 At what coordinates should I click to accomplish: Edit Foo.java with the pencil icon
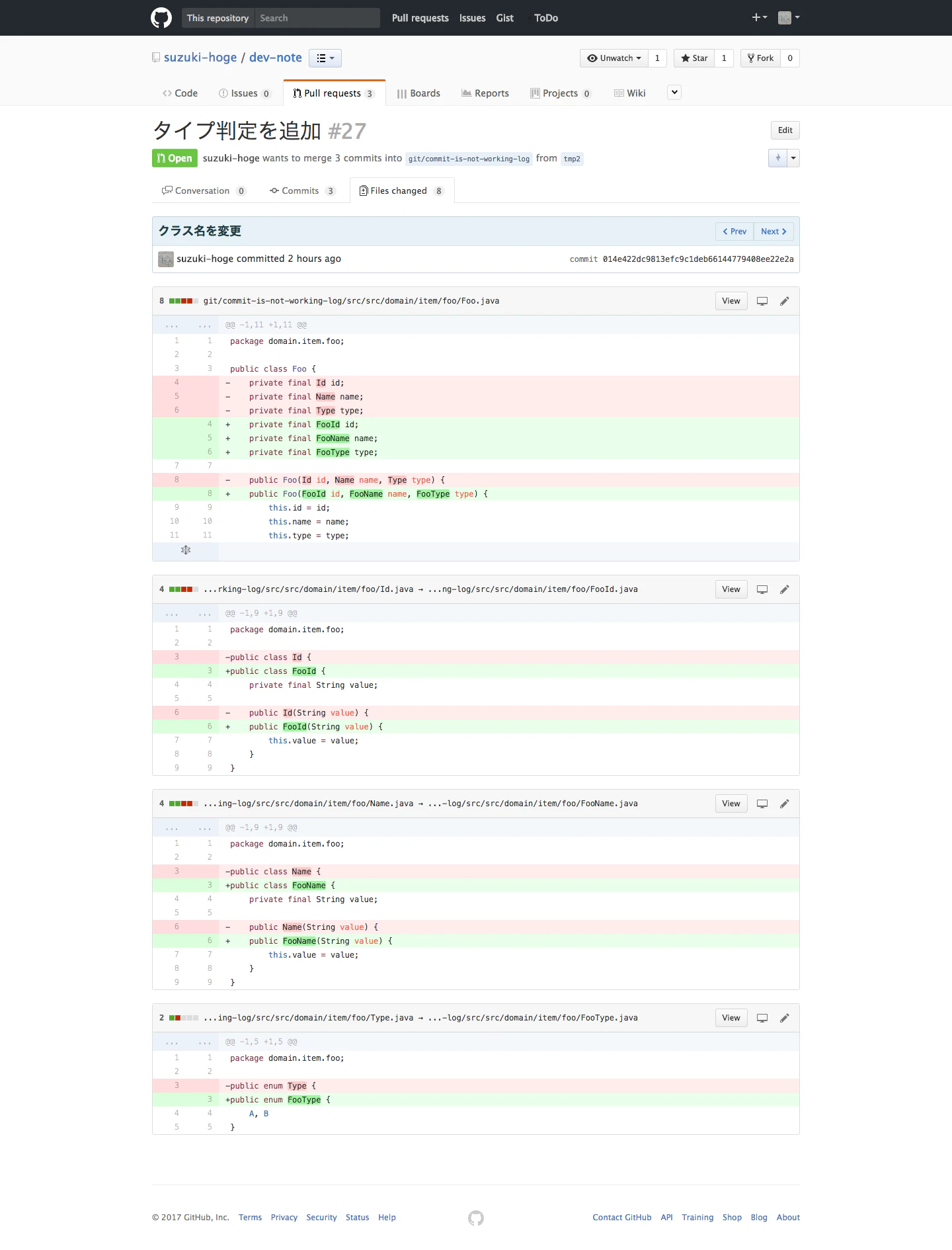(785, 301)
